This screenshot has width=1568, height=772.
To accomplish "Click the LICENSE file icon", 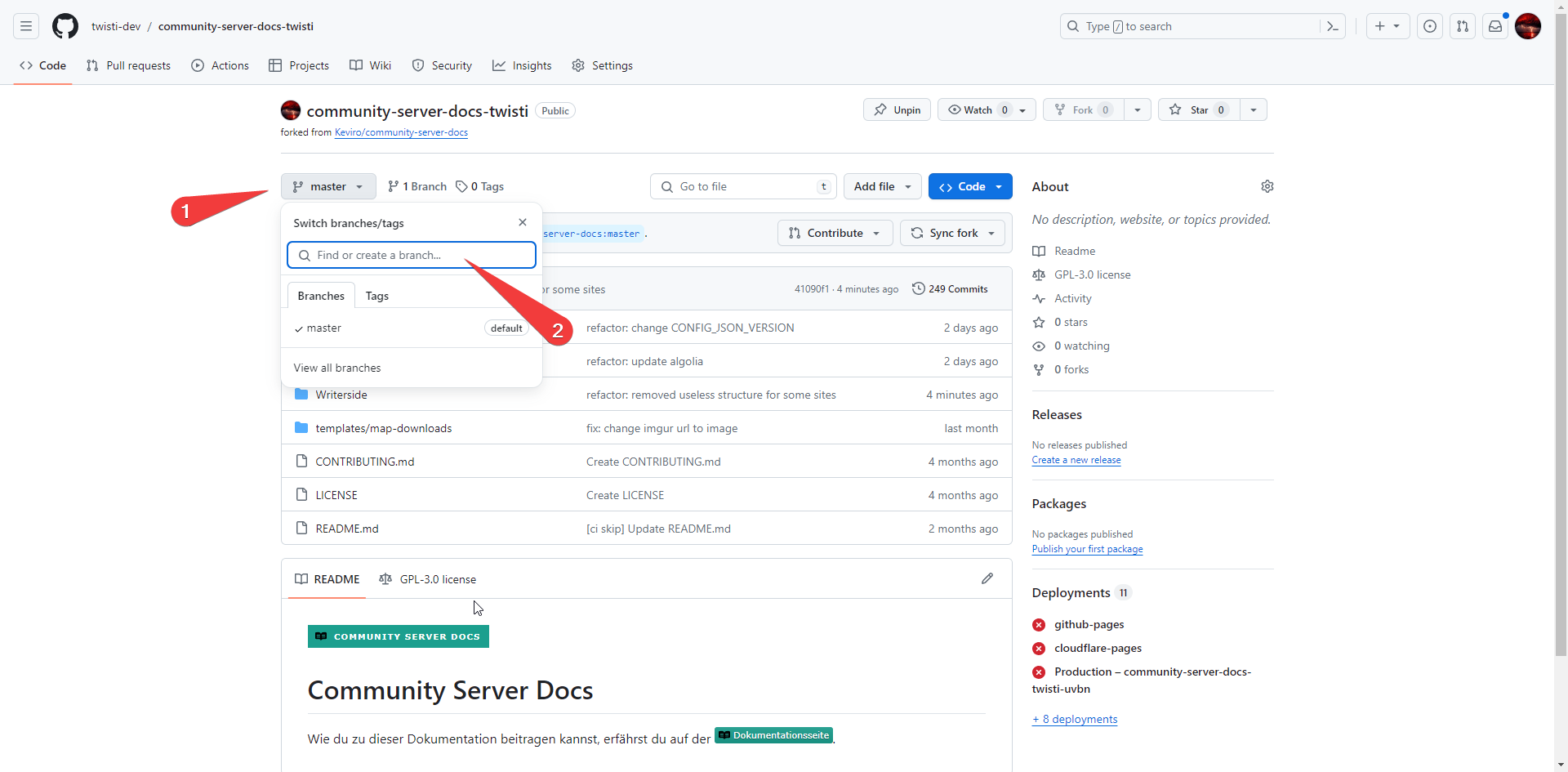I will (x=301, y=495).
